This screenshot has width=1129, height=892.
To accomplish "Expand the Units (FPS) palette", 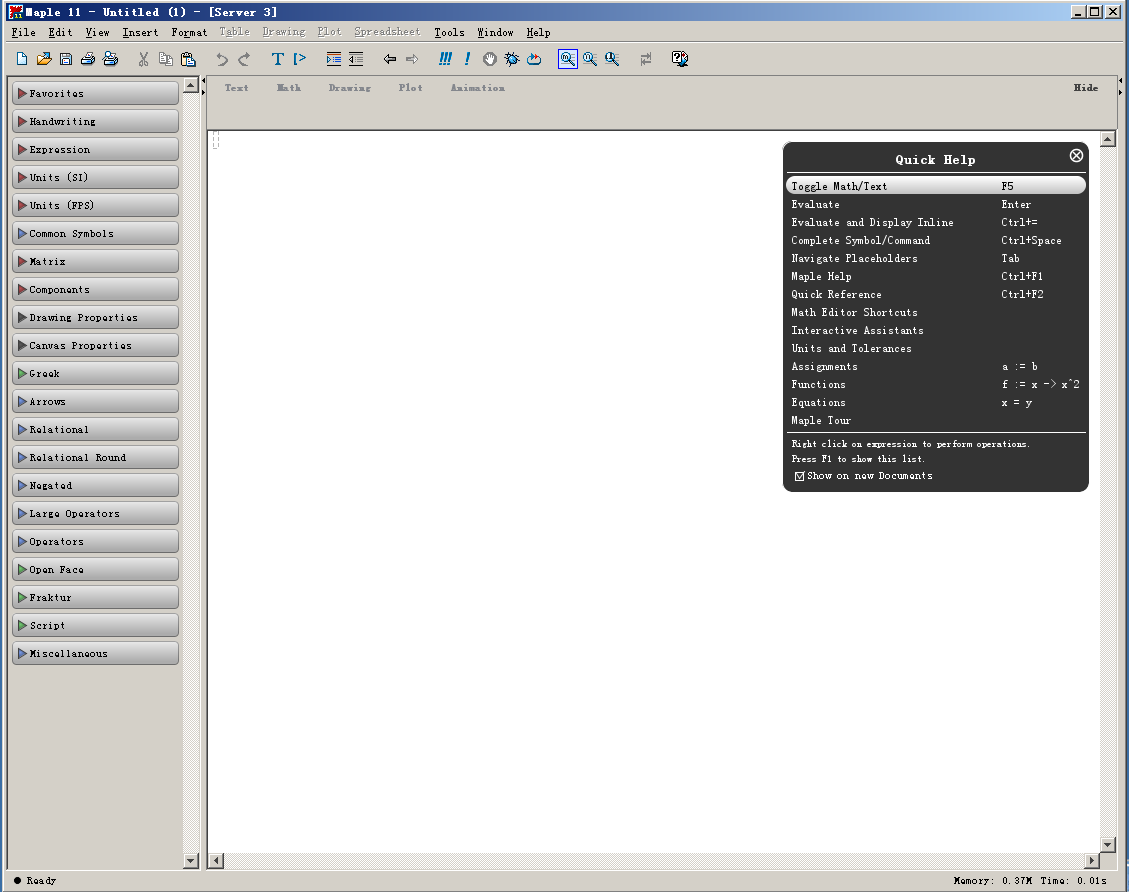I will [95, 206].
